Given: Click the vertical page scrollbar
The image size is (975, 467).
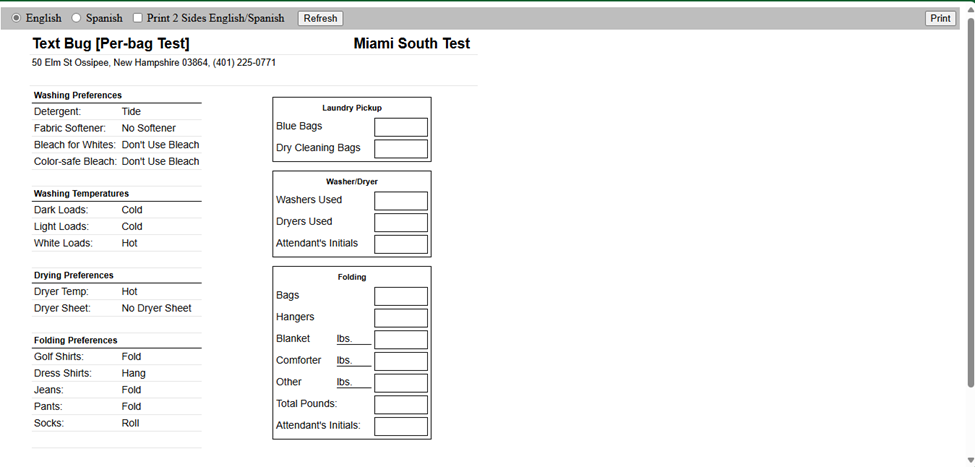Looking at the screenshot, I should 969,200.
